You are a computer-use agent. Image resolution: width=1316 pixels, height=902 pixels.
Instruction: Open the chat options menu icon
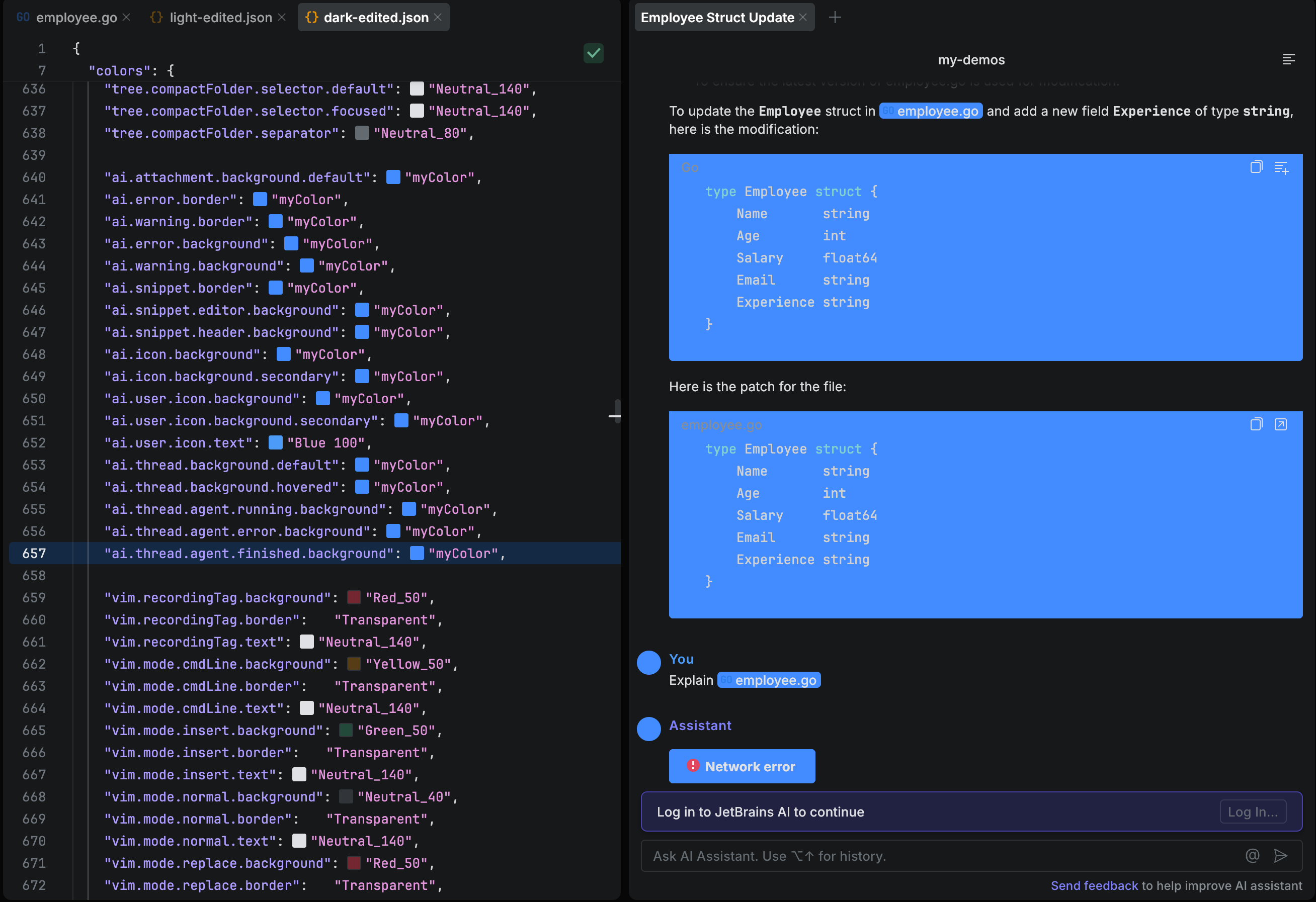1288,59
